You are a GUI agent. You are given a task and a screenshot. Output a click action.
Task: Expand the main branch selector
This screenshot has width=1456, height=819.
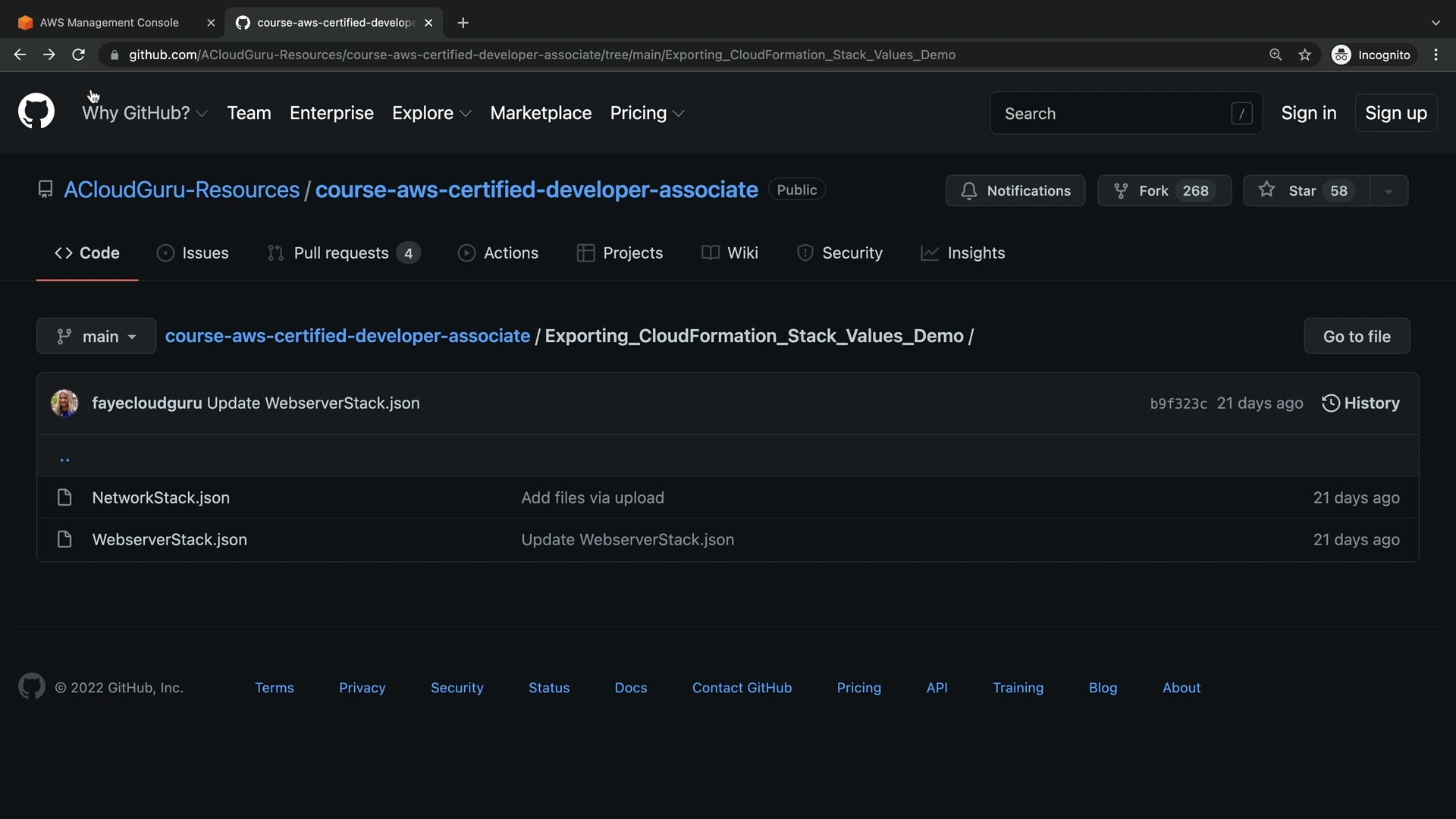click(x=96, y=336)
